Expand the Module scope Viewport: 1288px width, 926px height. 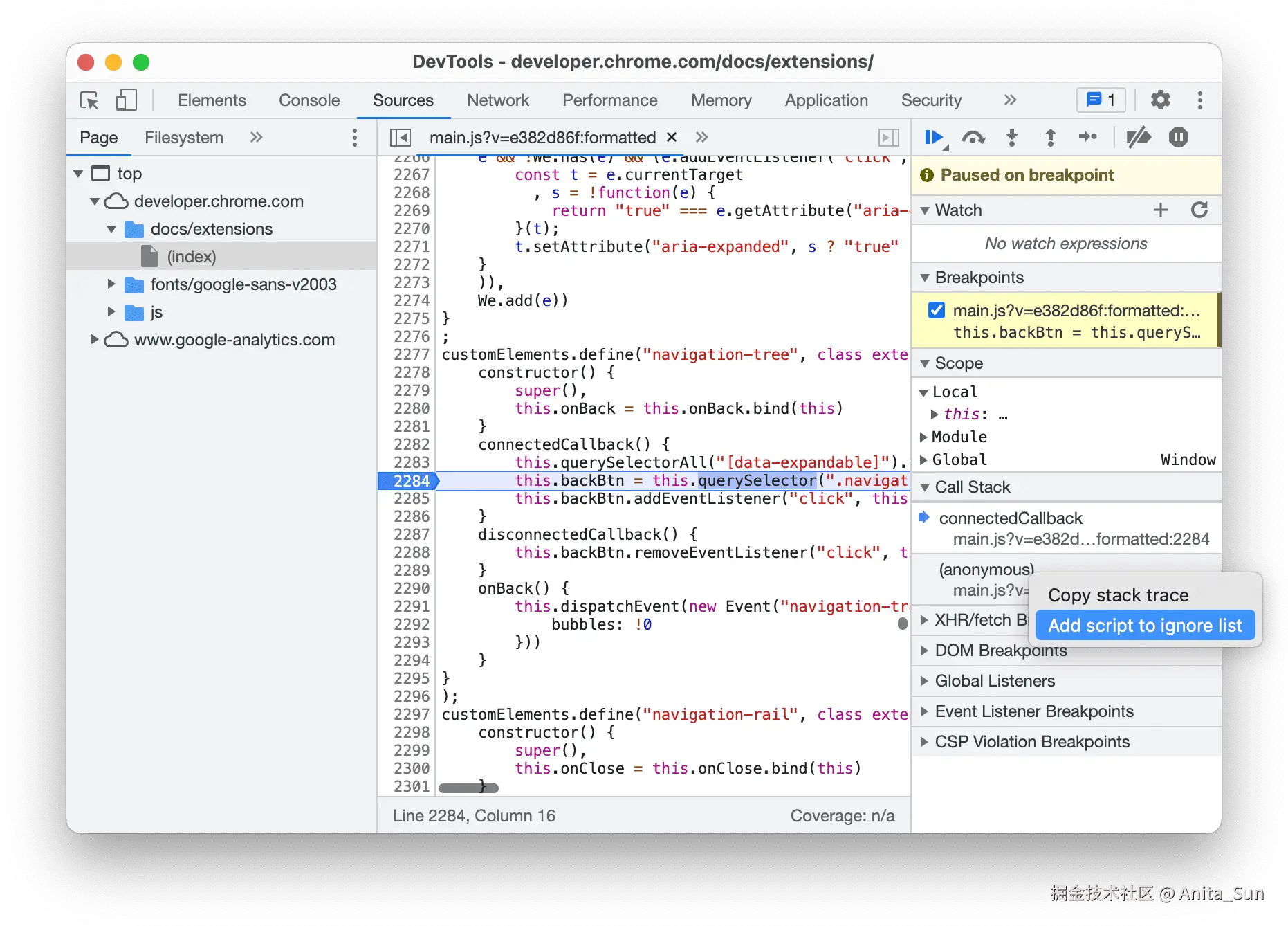point(923,437)
